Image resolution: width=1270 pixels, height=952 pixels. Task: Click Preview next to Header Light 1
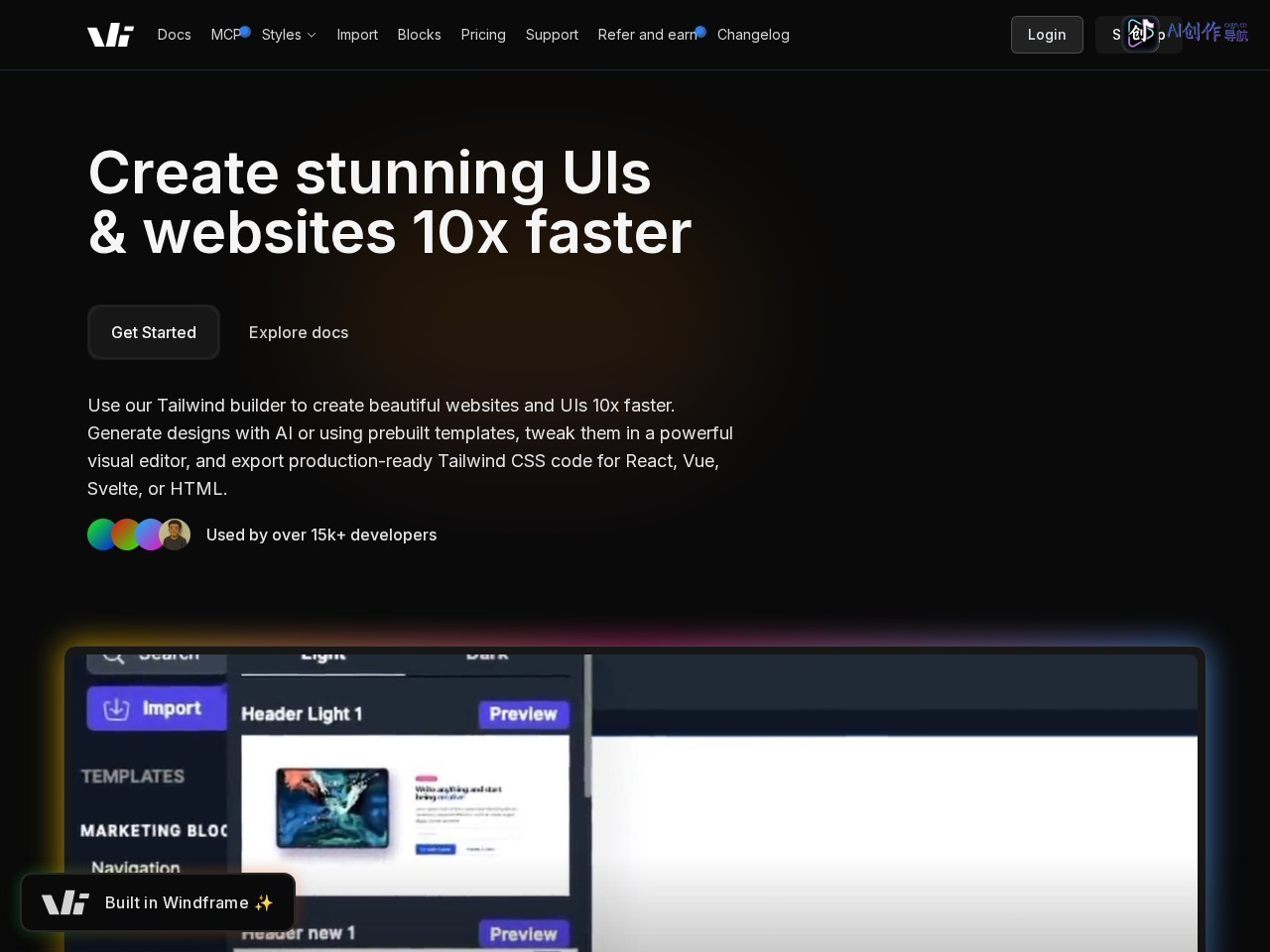(523, 714)
